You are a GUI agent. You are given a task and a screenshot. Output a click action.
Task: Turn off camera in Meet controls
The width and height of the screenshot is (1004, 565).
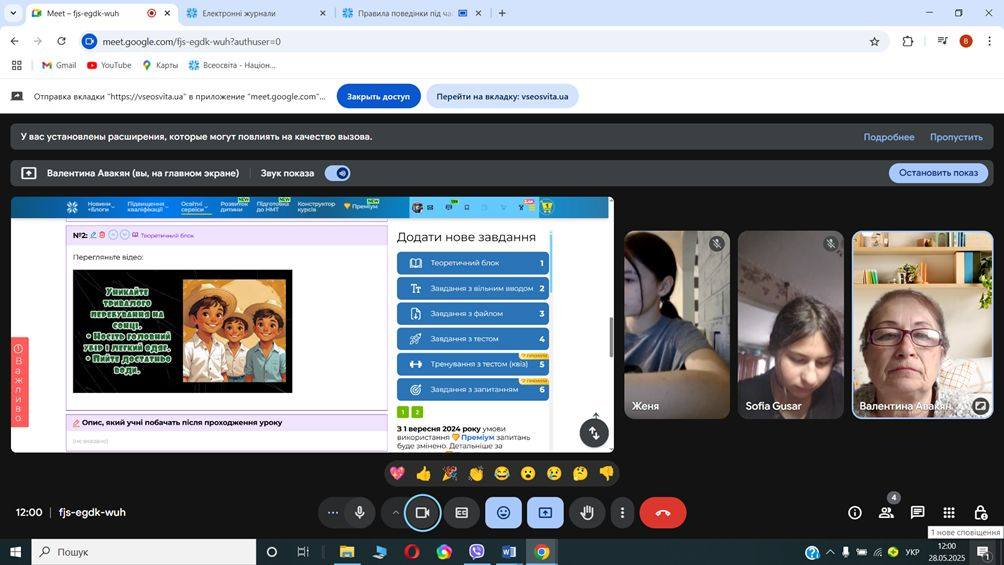tap(422, 512)
